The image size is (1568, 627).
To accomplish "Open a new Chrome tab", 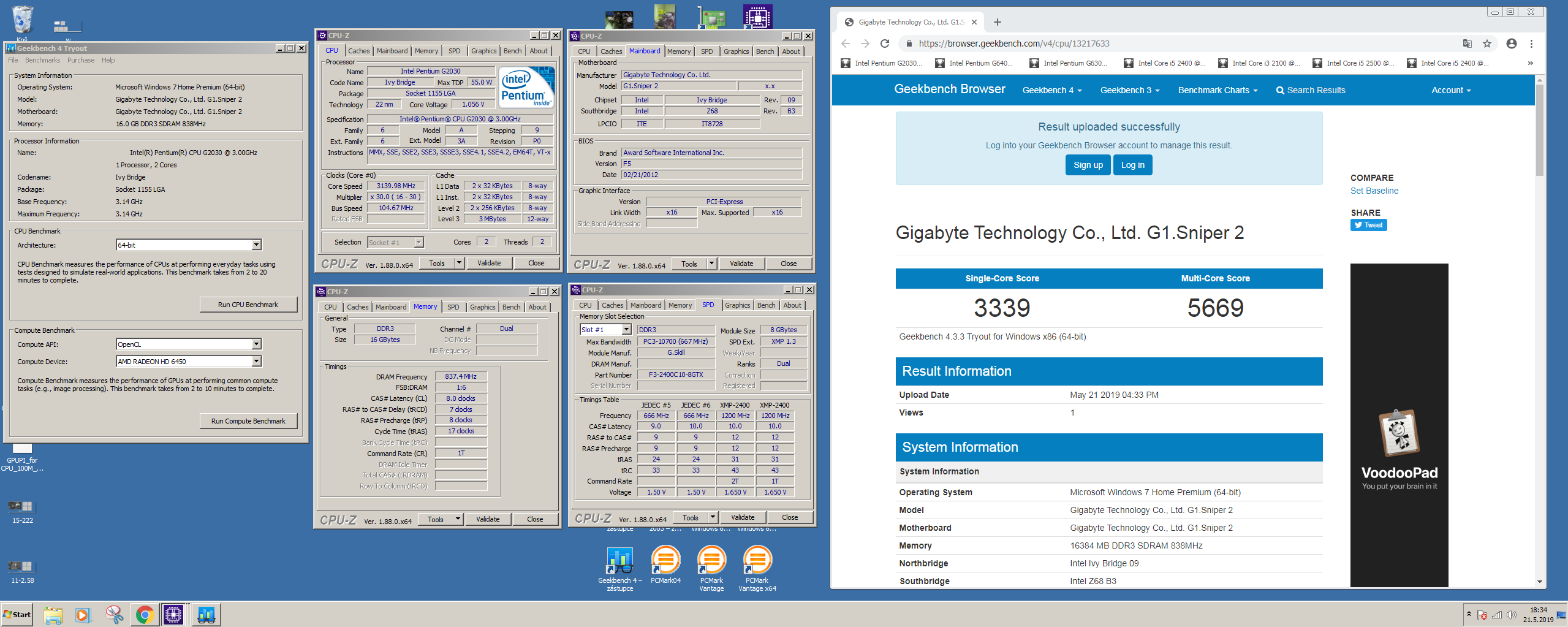I will click(998, 22).
